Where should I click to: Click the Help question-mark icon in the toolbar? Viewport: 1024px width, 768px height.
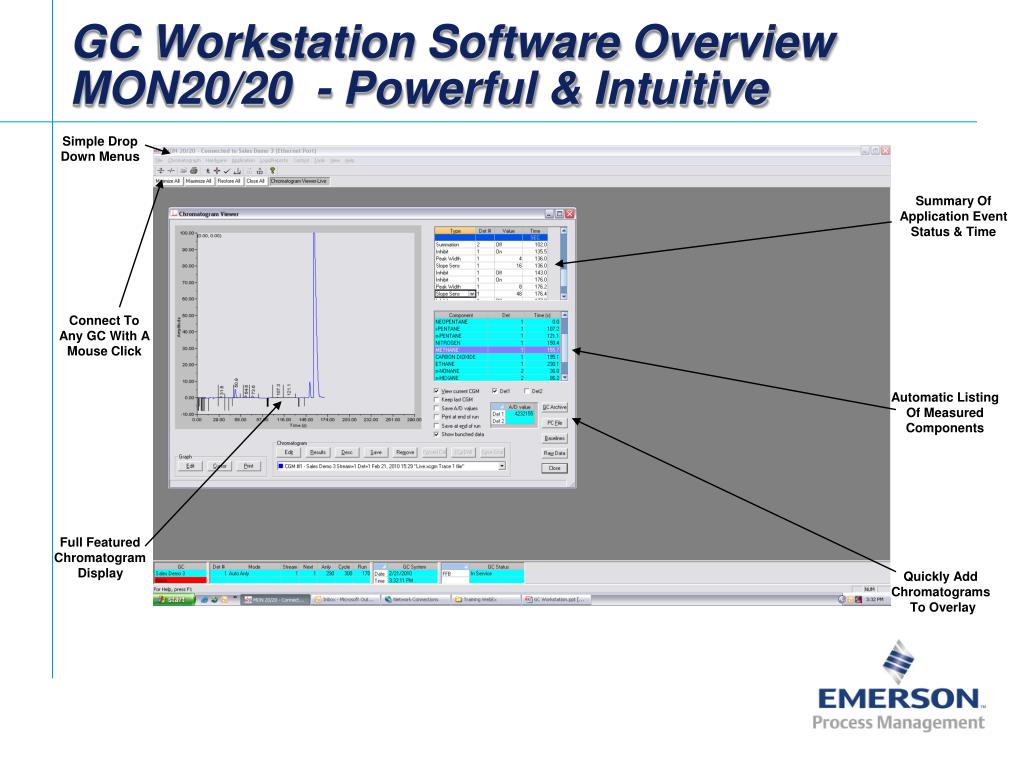pyautogui.click(x=273, y=170)
